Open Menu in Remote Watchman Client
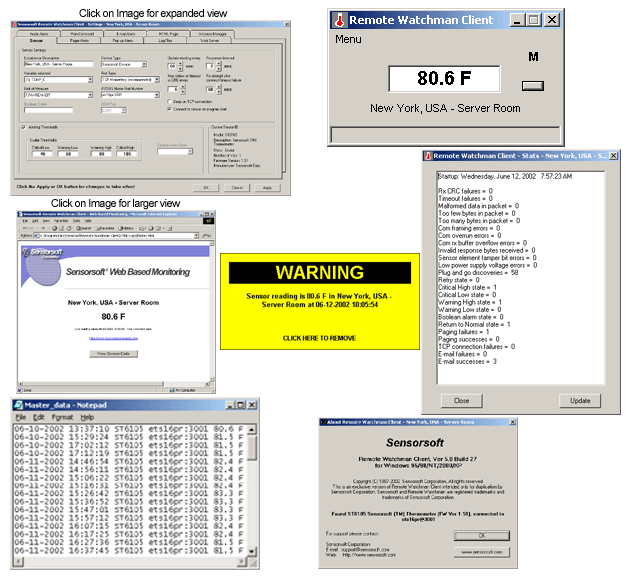The height and width of the screenshot is (579, 629). click(348, 39)
